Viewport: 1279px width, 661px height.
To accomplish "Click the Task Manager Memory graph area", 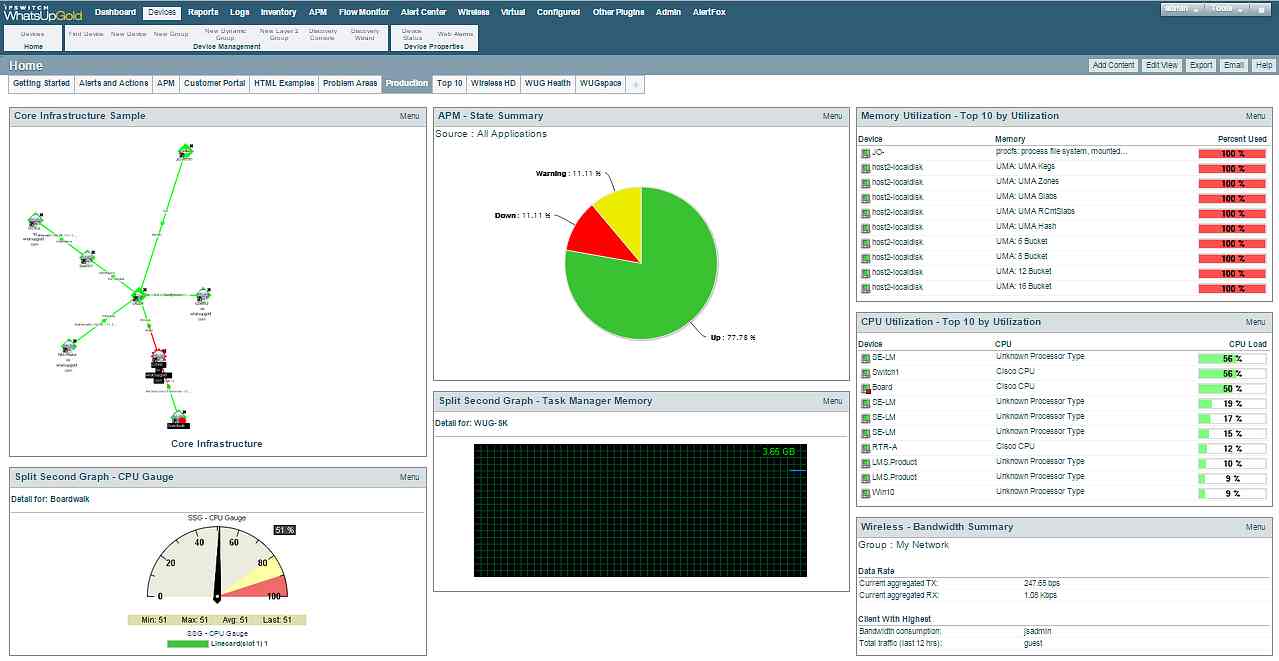I will pos(640,510).
